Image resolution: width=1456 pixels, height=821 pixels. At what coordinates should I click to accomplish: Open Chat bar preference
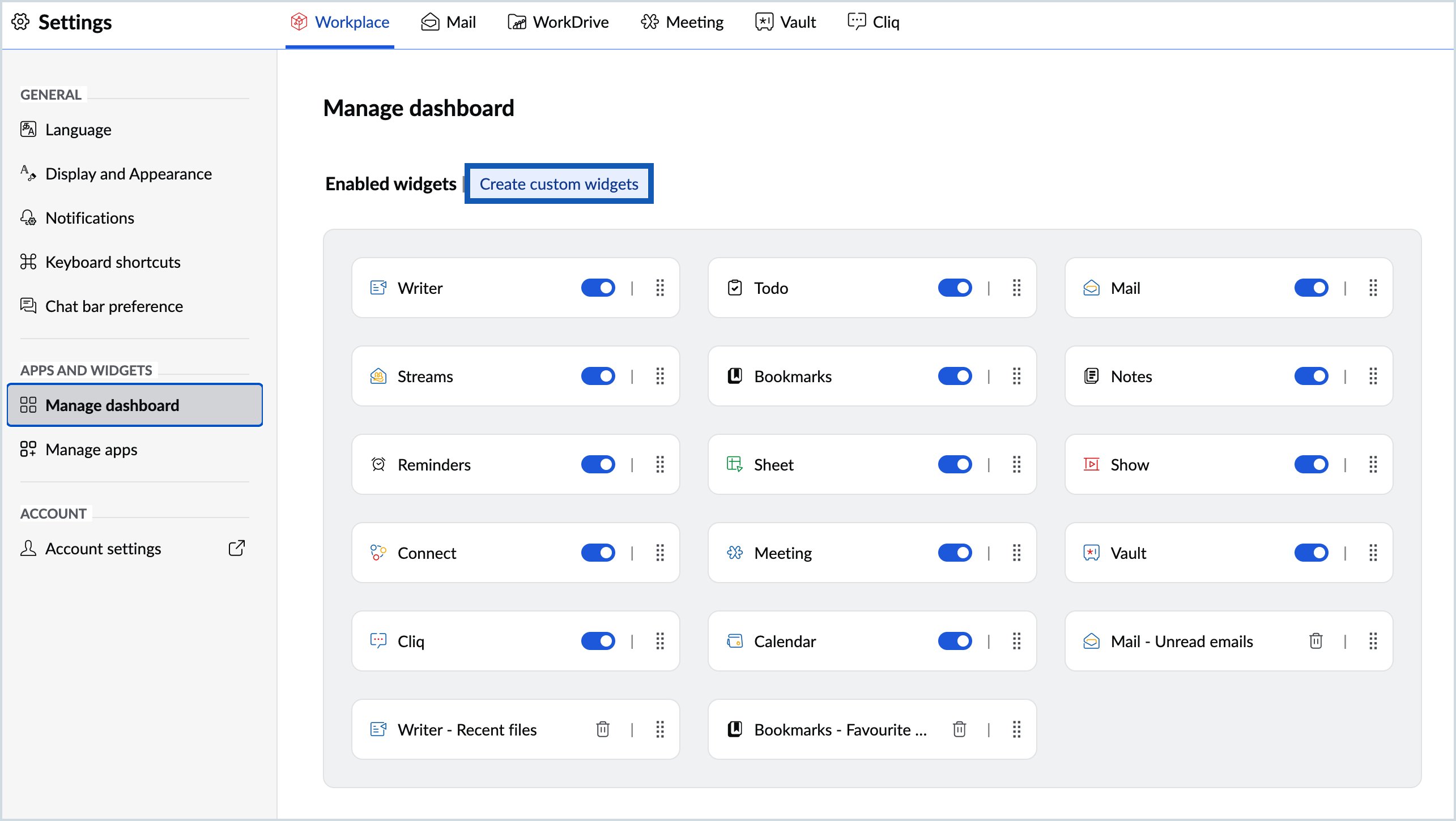[x=135, y=306]
